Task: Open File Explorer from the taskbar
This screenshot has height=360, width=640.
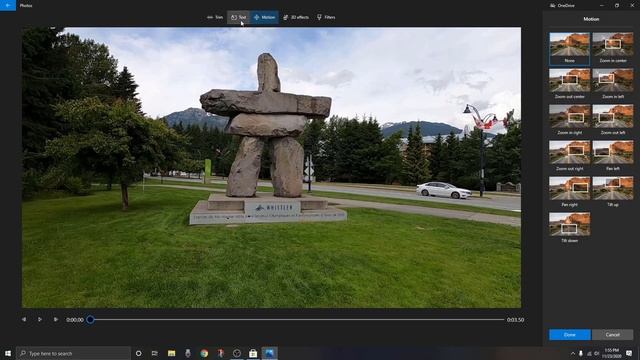Action: (x=171, y=353)
